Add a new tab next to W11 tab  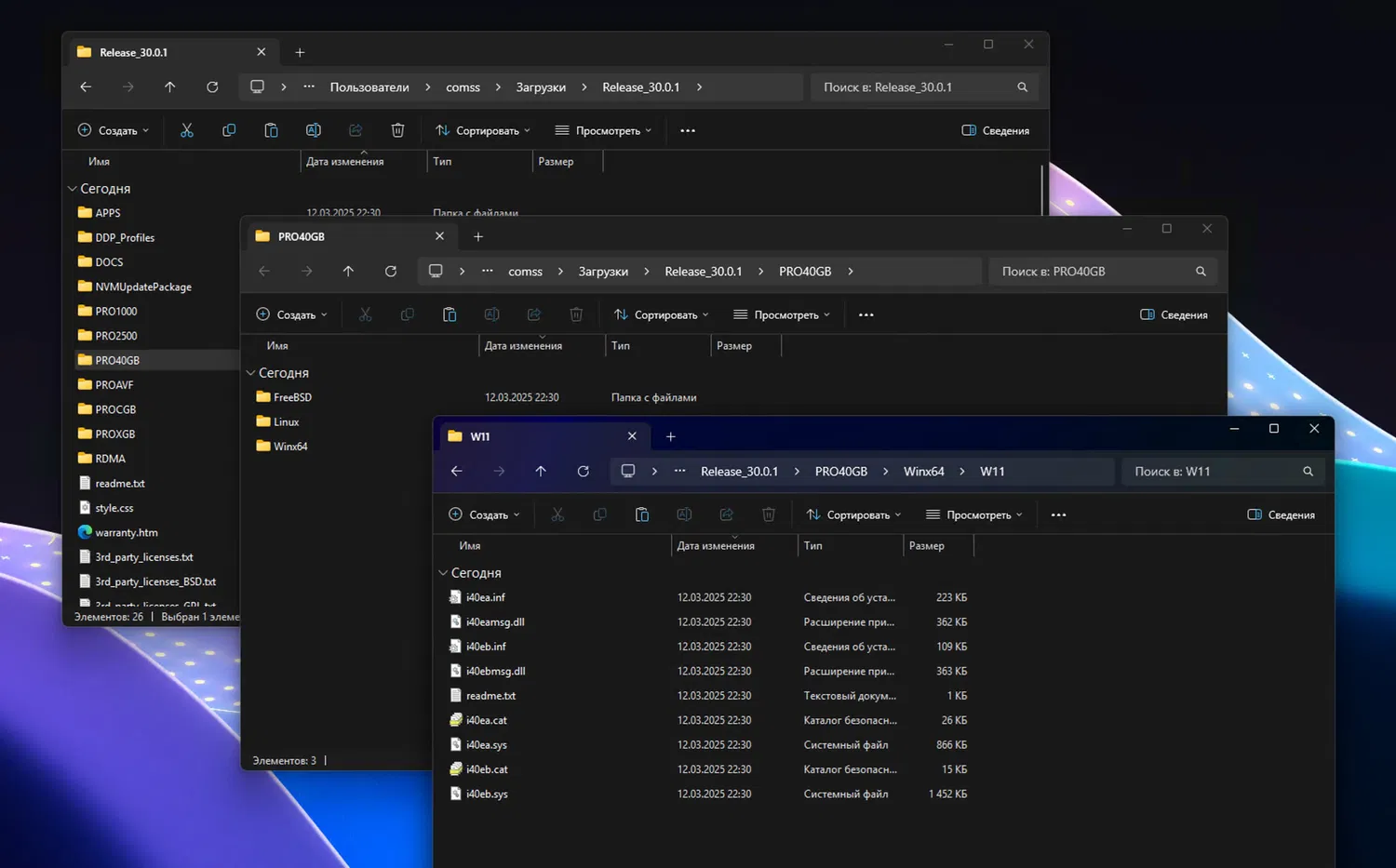click(x=670, y=436)
